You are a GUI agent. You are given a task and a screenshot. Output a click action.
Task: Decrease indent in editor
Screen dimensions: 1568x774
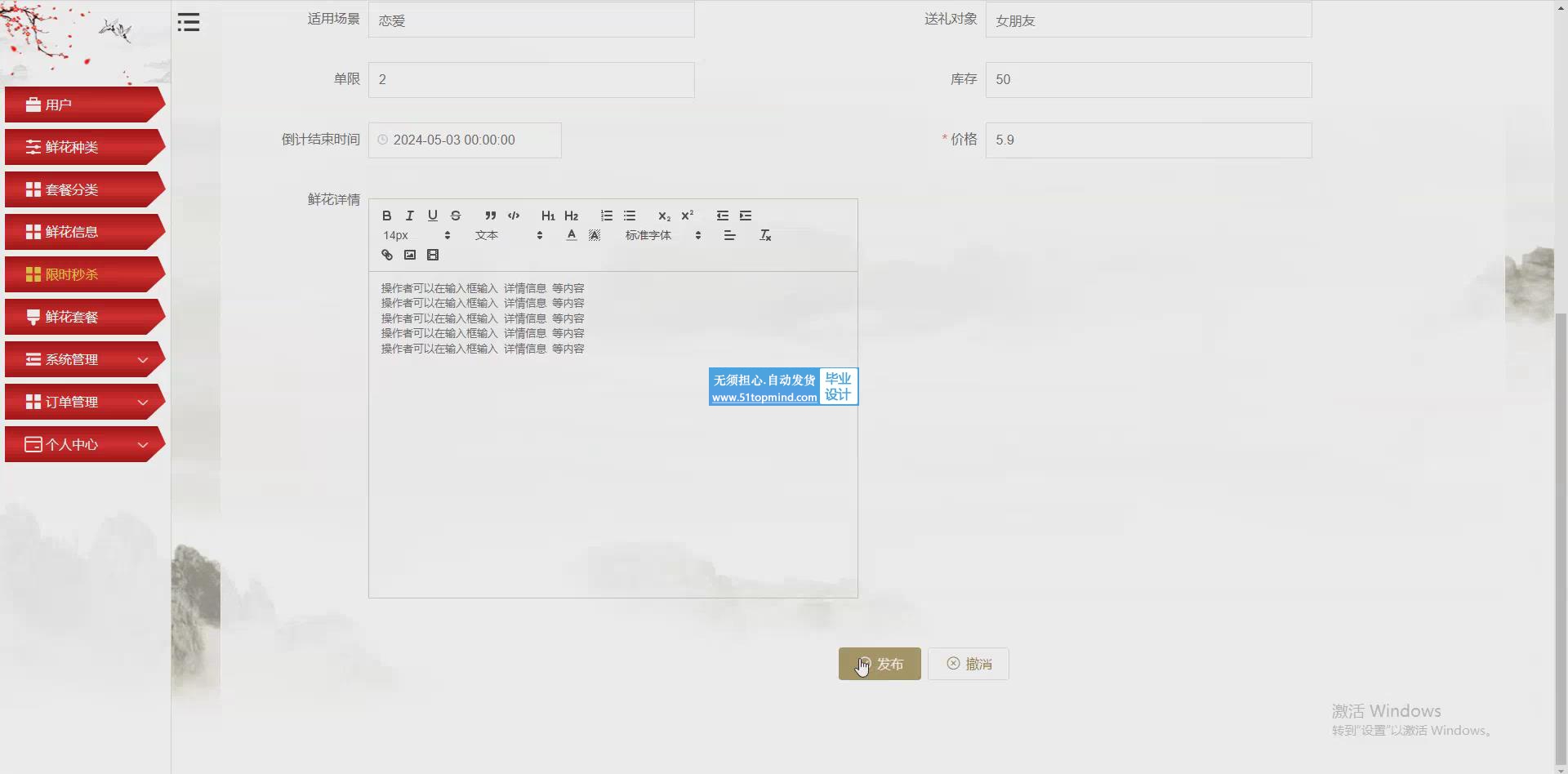[x=723, y=216]
